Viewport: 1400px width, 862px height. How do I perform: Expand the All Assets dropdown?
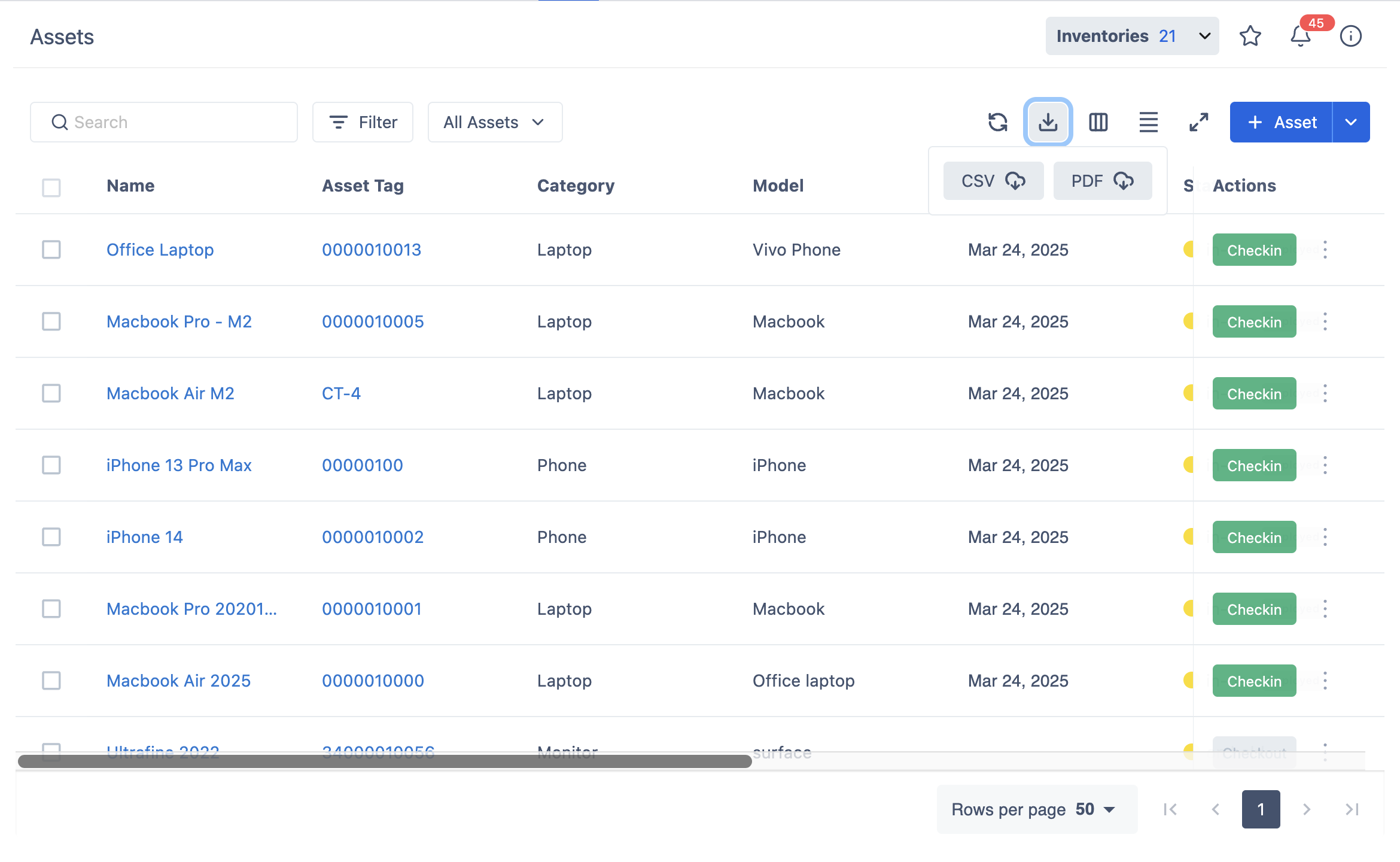click(x=495, y=122)
